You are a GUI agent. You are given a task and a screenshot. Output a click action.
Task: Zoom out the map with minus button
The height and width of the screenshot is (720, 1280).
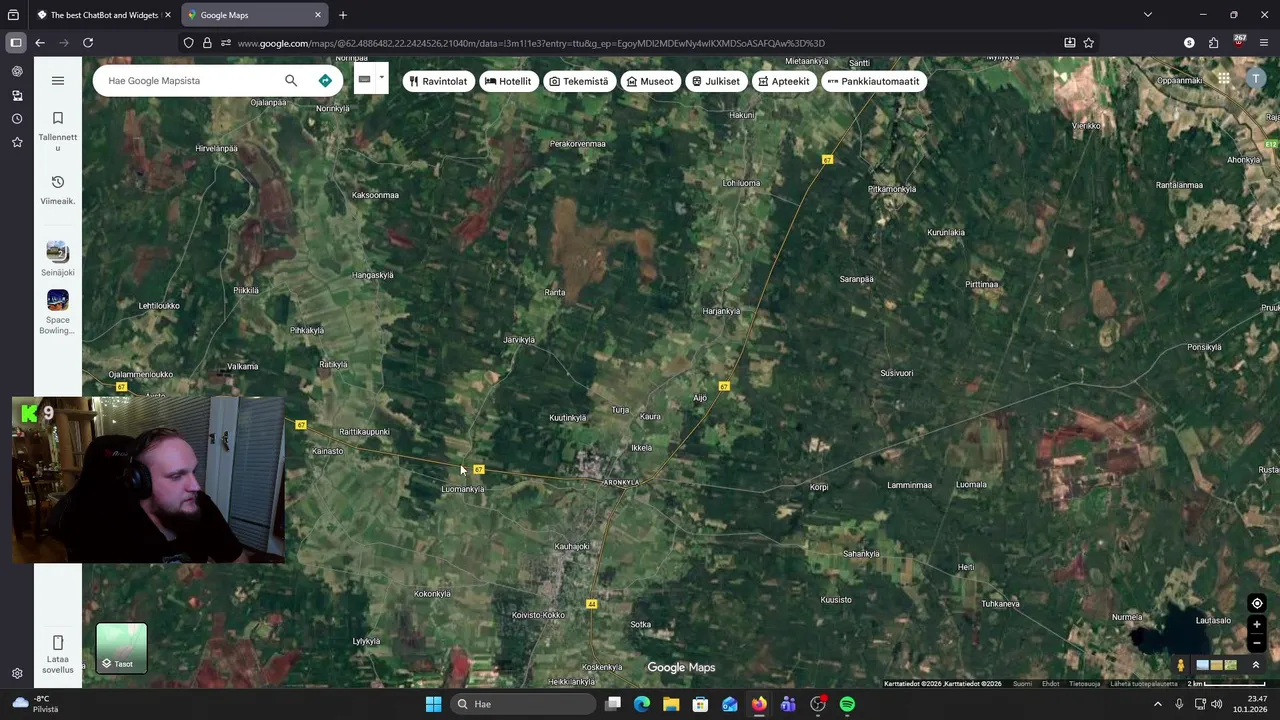point(1257,643)
